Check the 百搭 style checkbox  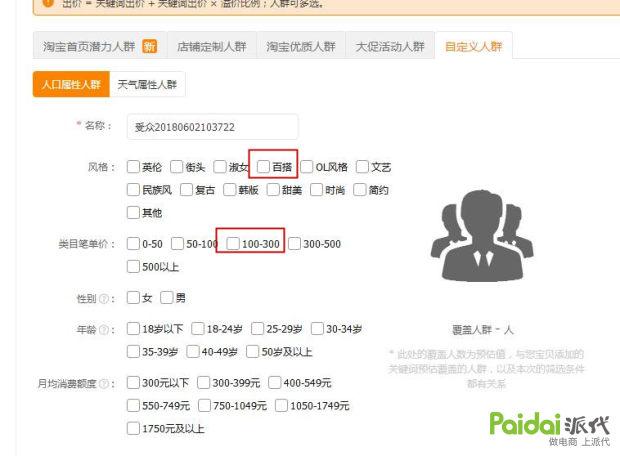263,167
